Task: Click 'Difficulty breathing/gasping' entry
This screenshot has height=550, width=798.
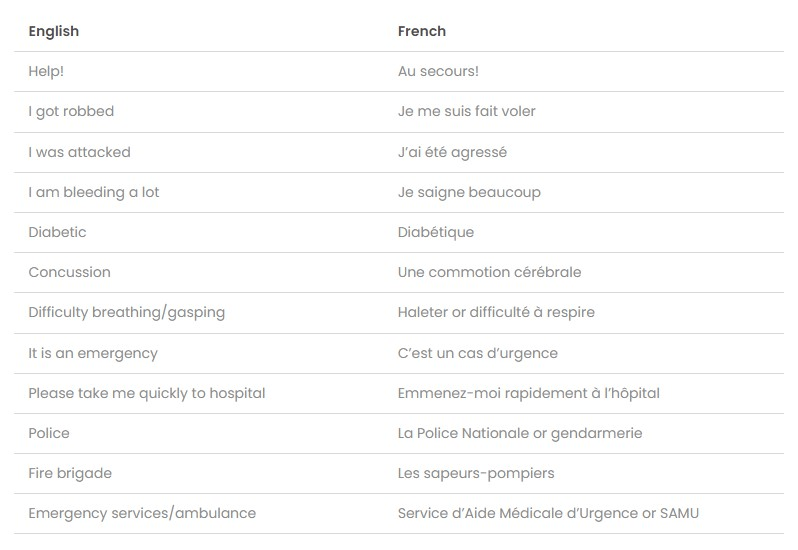Action: coord(127,312)
